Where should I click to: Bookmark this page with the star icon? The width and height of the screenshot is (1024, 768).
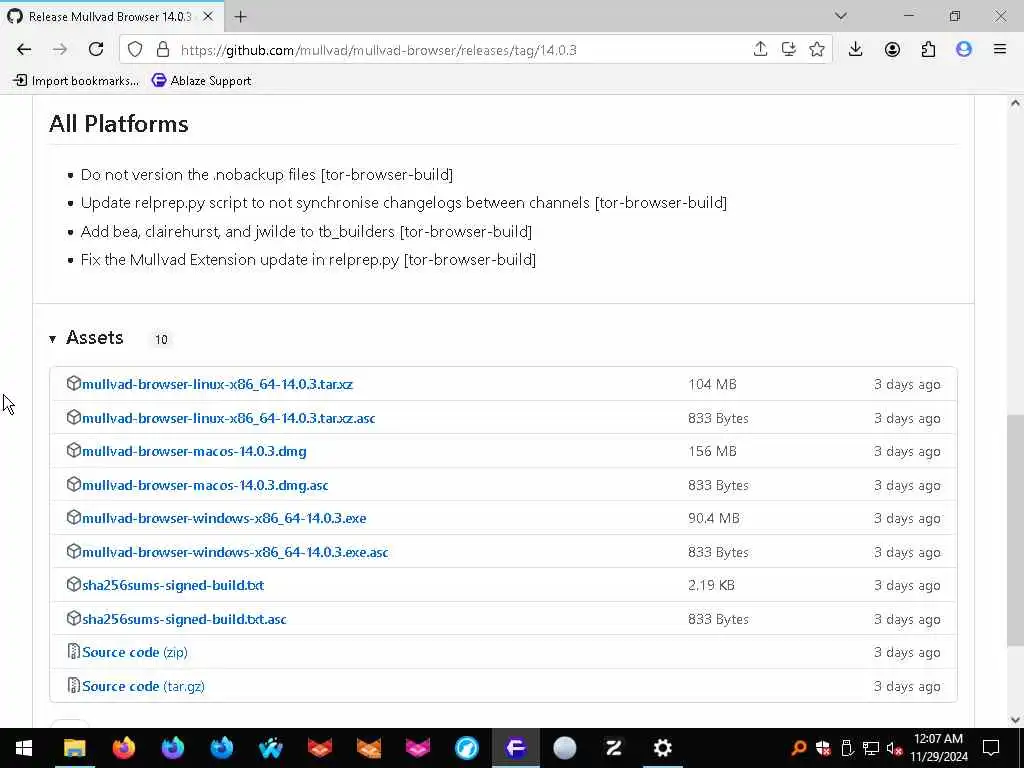816,50
